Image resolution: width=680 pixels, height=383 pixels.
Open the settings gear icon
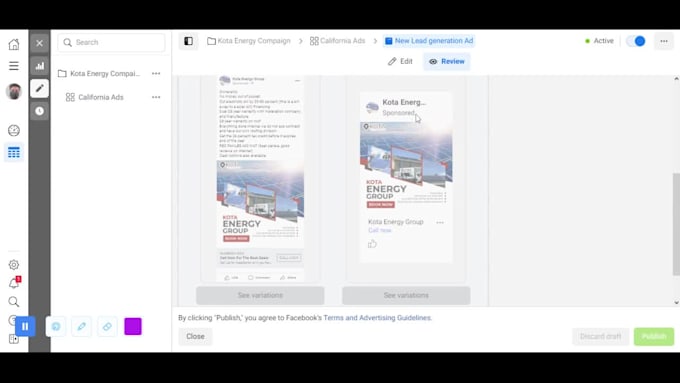(x=14, y=265)
